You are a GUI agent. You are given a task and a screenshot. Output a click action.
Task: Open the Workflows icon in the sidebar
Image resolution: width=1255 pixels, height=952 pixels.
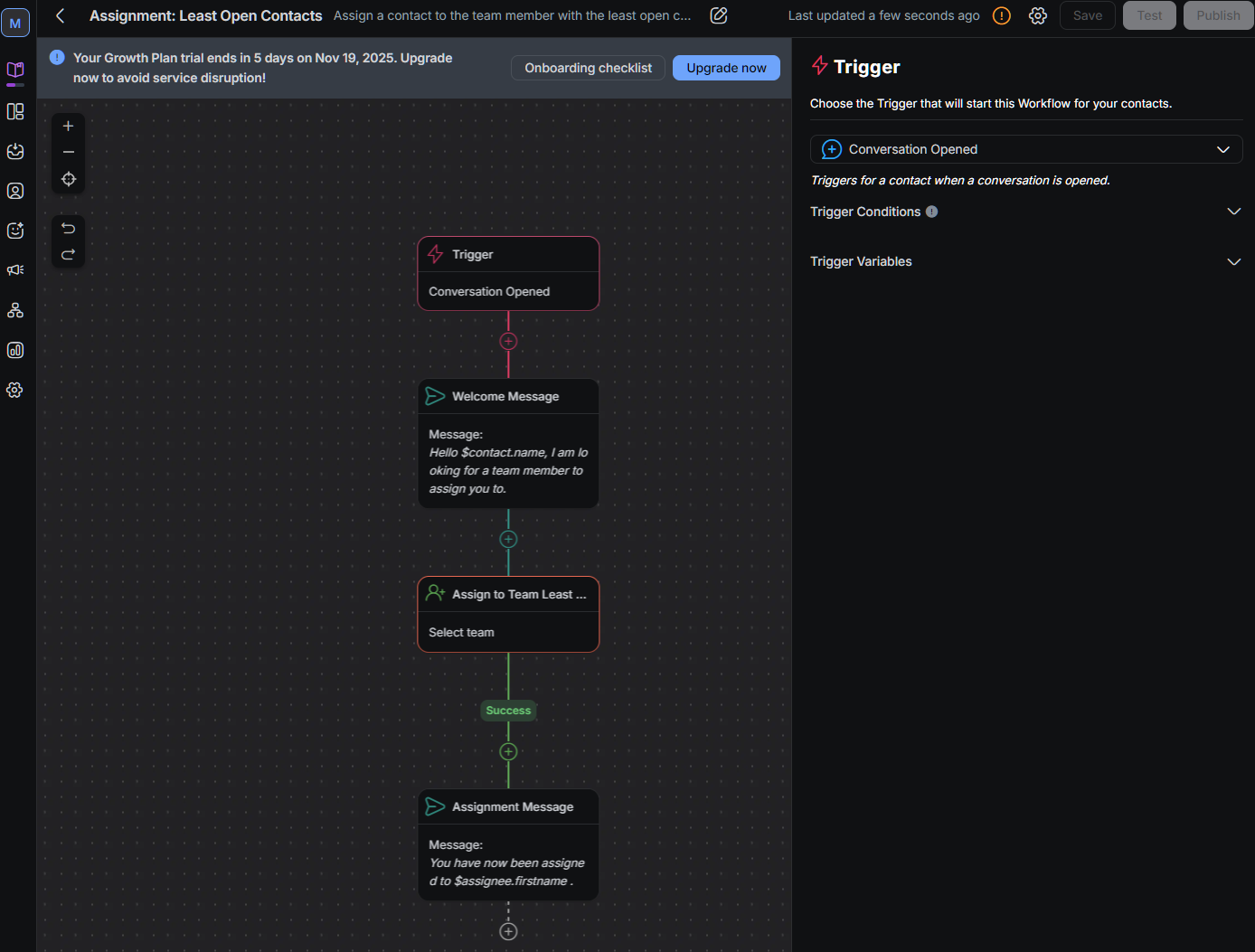[x=14, y=310]
